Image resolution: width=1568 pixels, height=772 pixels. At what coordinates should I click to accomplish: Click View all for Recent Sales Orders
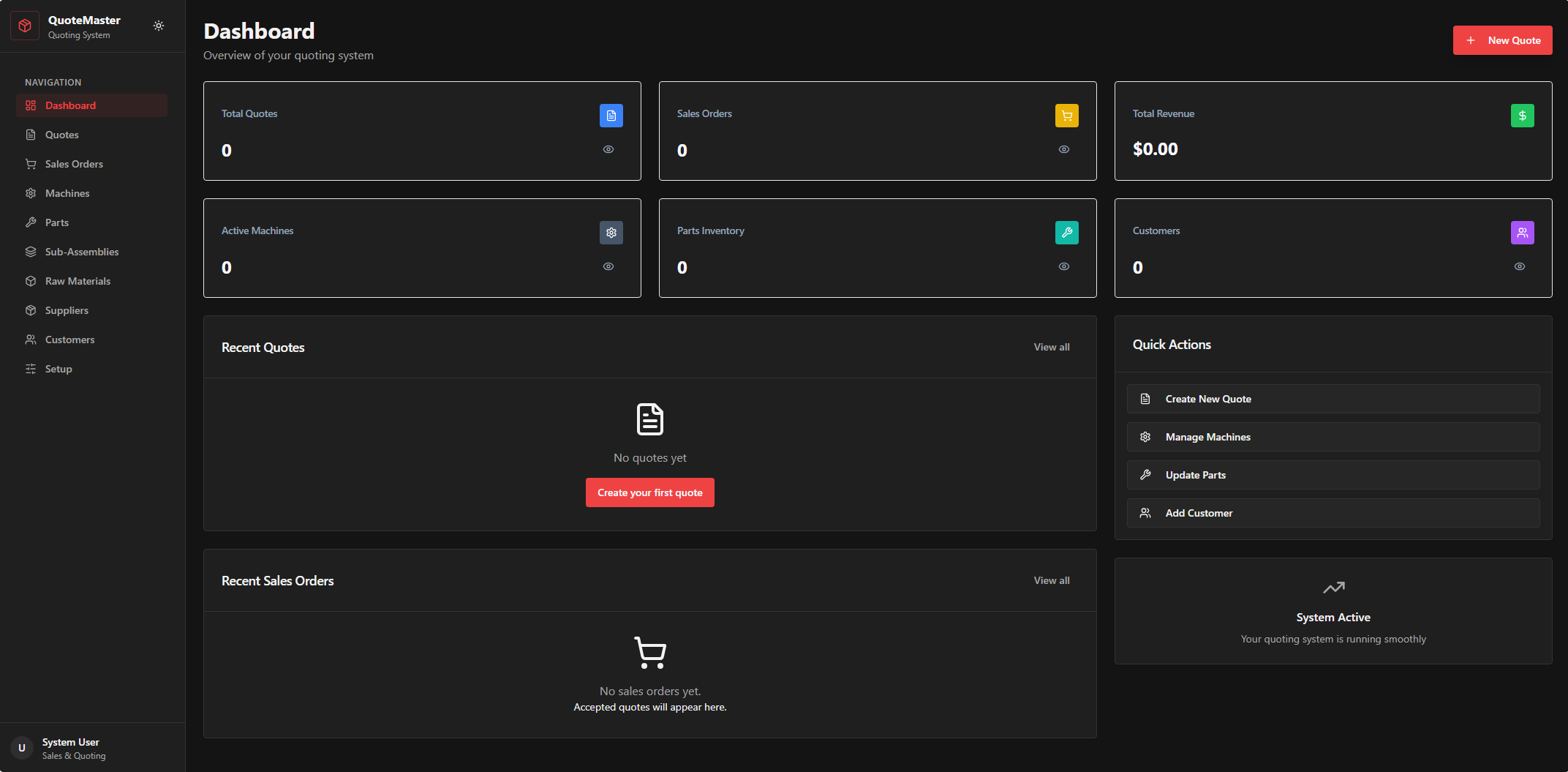[1051, 580]
